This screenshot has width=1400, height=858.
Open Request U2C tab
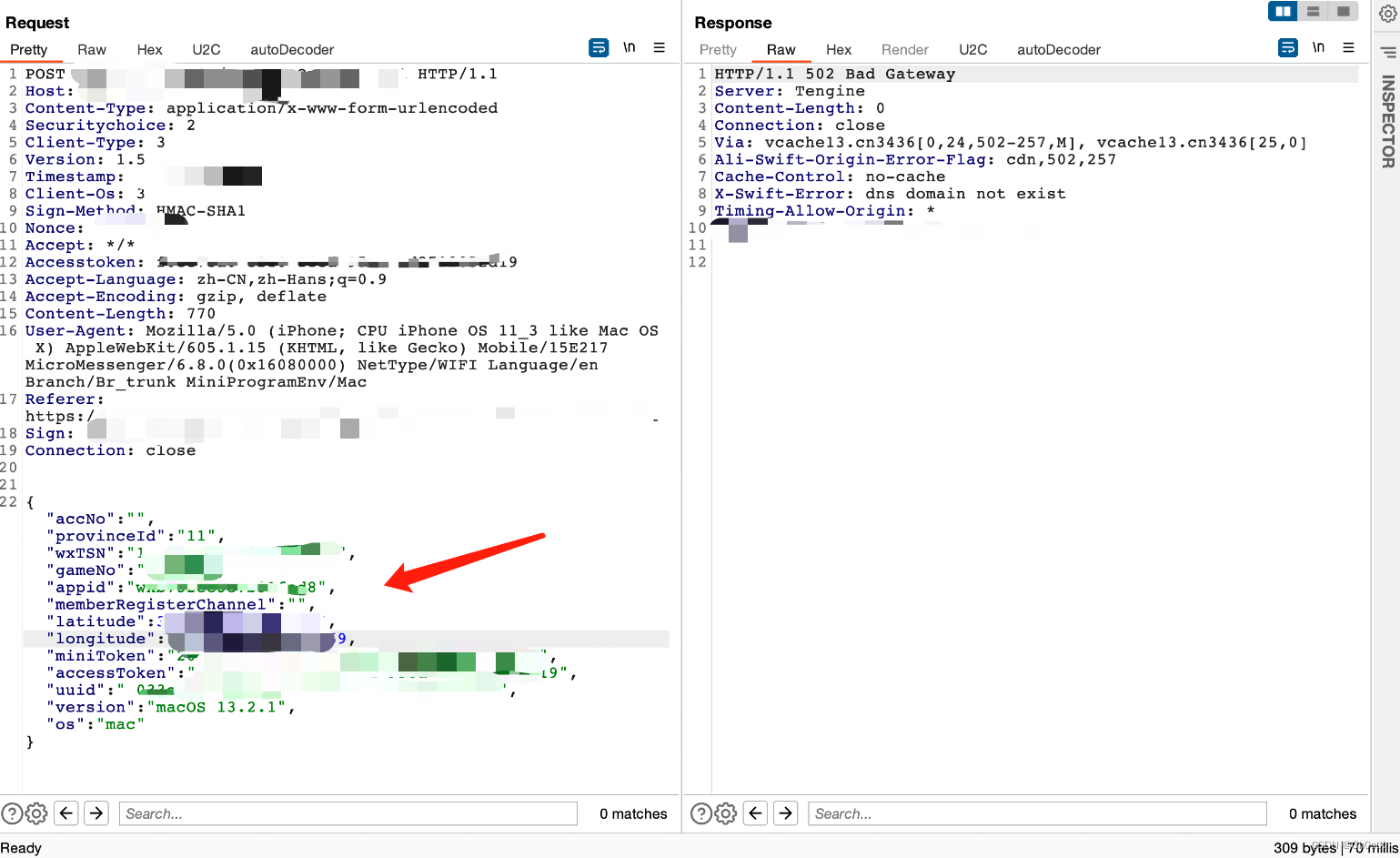coord(206,50)
